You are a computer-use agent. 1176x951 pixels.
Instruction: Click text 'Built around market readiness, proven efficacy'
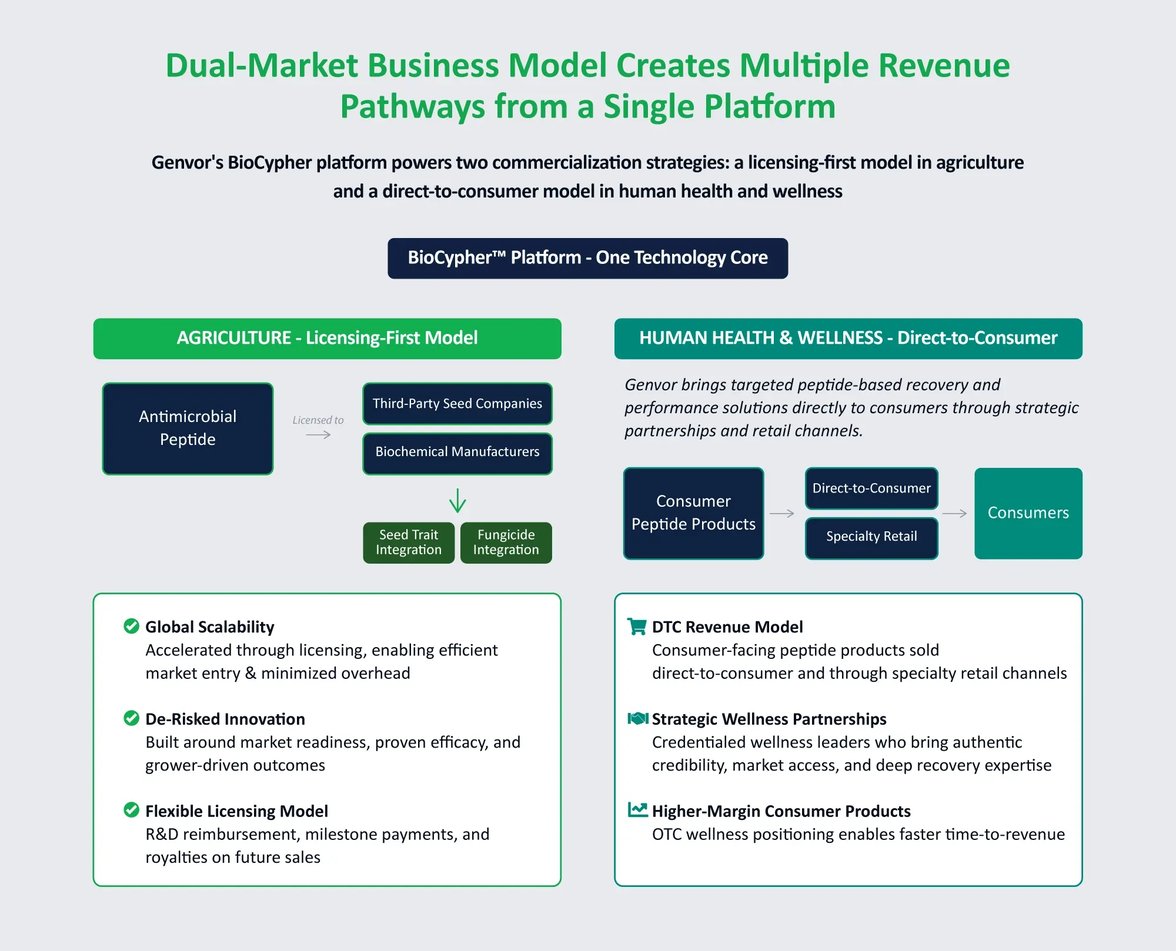(333, 742)
